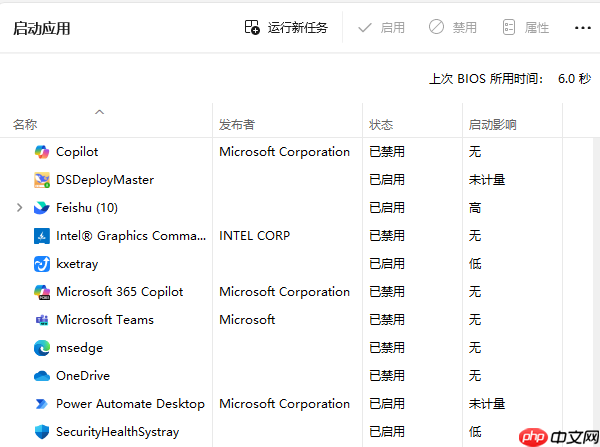
Task: Click 已启用 status in DSDeployMaster row
Action: 387,180
